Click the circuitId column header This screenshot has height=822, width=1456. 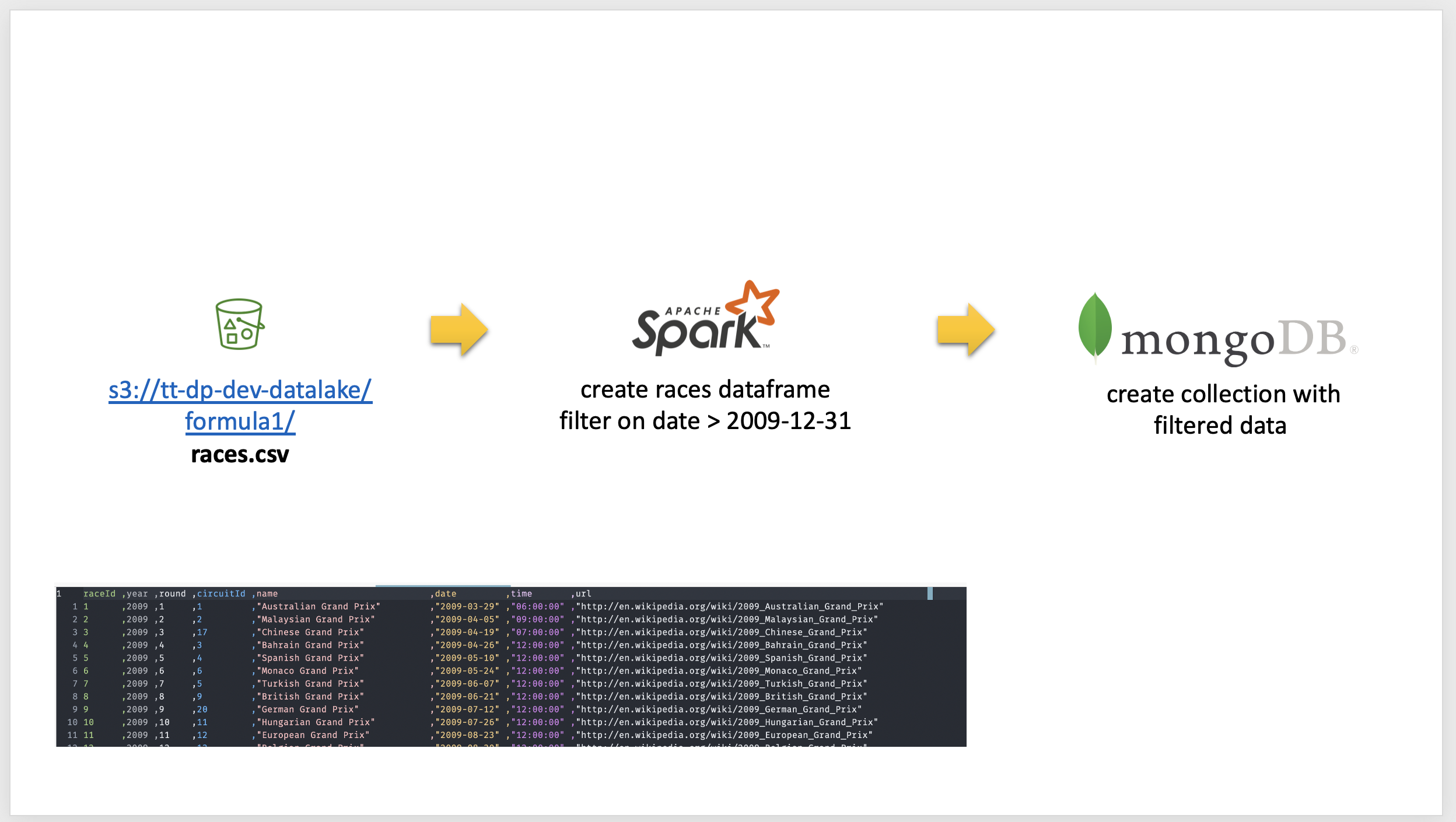pyautogui.click(x=220, y=593)
